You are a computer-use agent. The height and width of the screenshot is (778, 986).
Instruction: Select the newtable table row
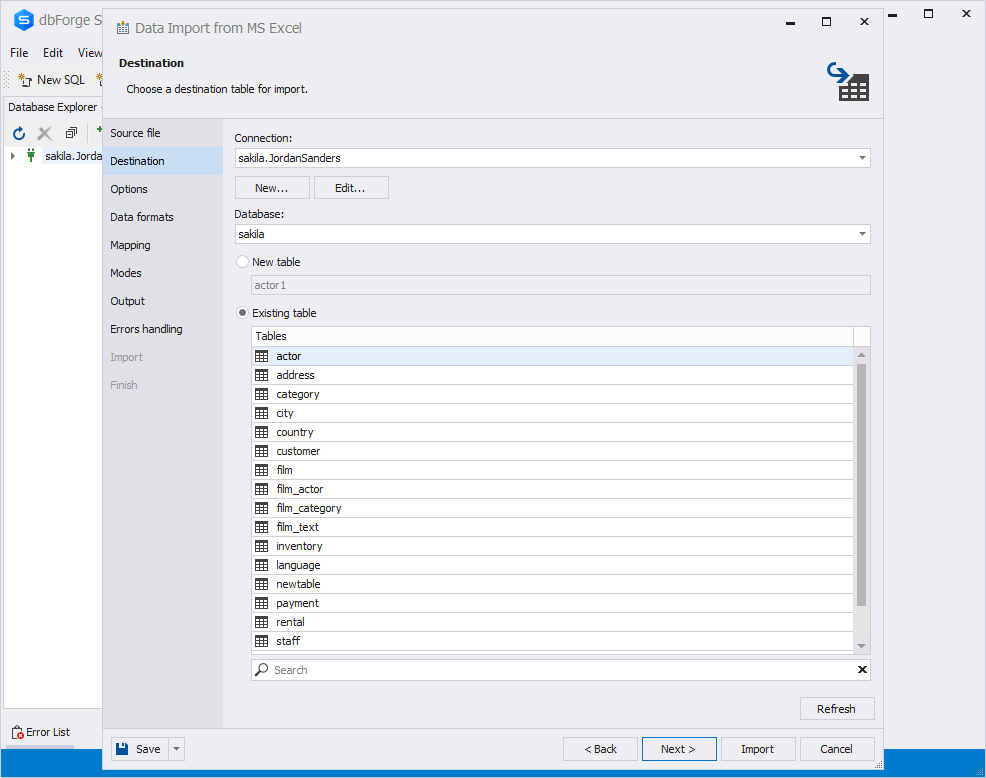pos(552,584)
